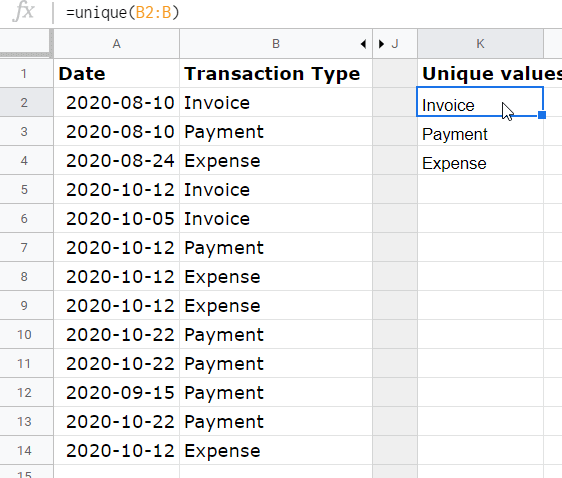Select row 10 header
The height and width of the screenshot is (478, 562).
coord(26,334)
